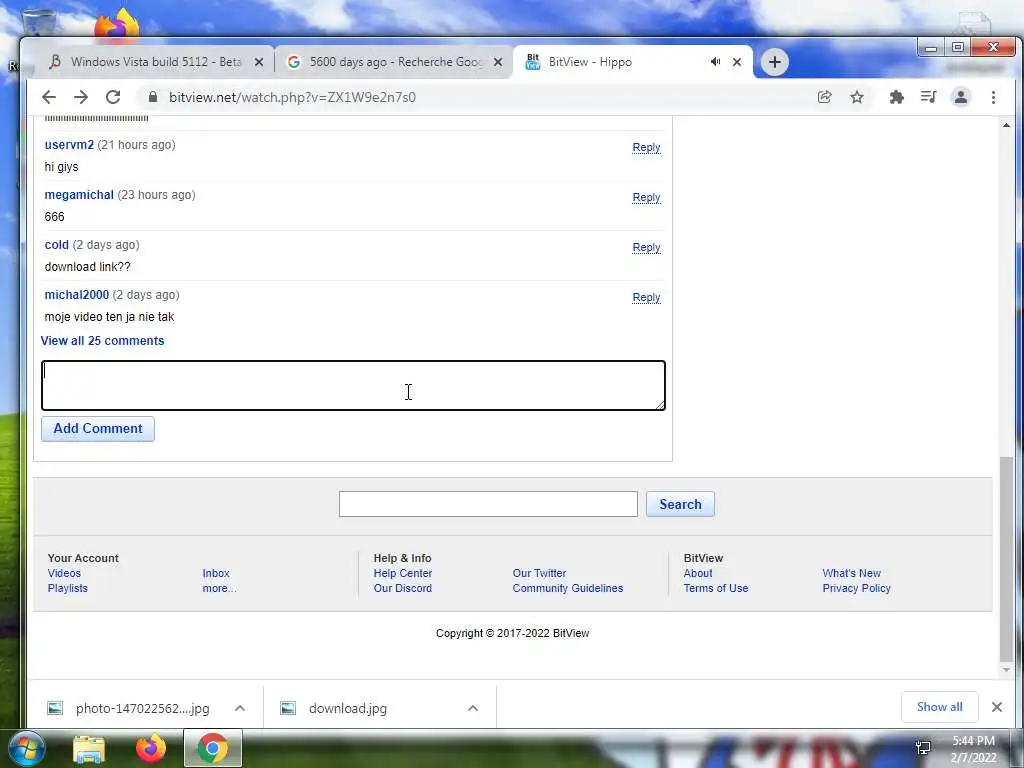Reply to michal2000's comment
This screenshot has height=768, width=1024.
tap(646, 297)
